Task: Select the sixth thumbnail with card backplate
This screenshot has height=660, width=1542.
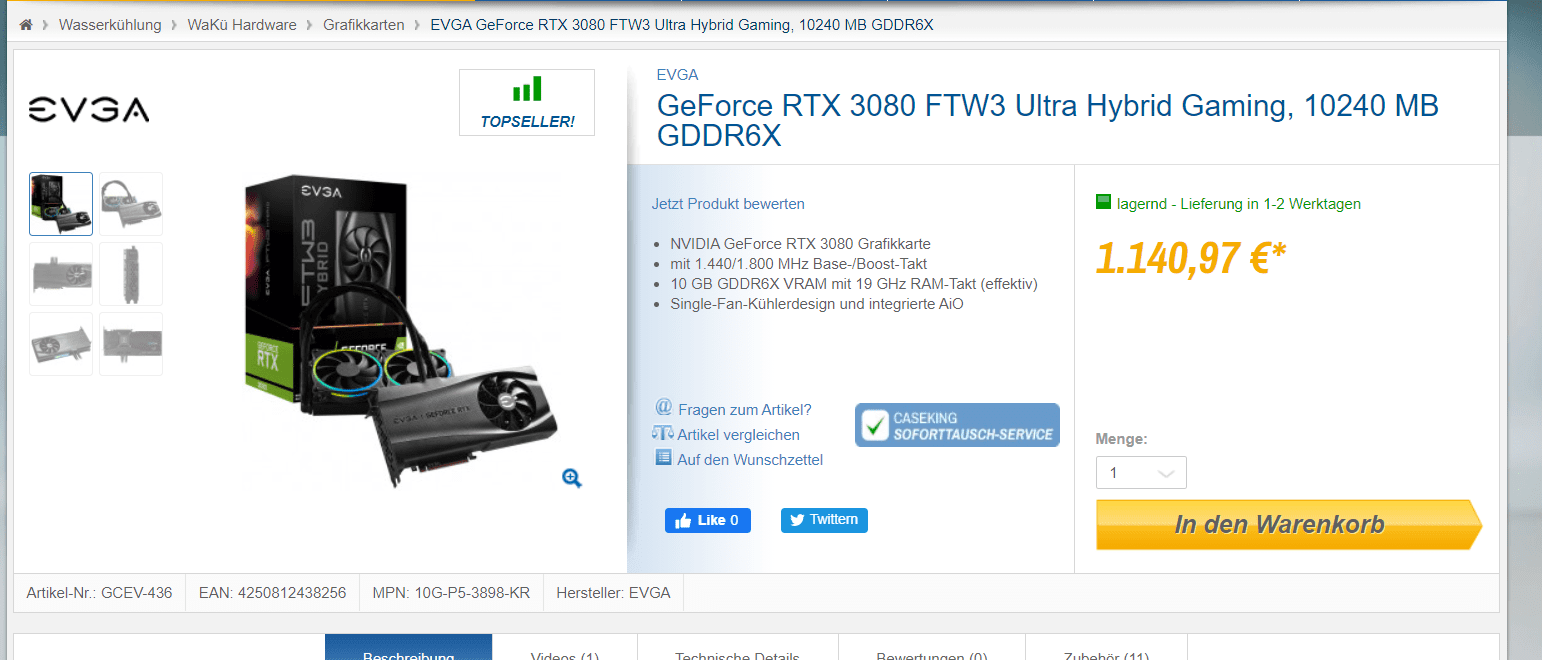Action: pos(131,344)
